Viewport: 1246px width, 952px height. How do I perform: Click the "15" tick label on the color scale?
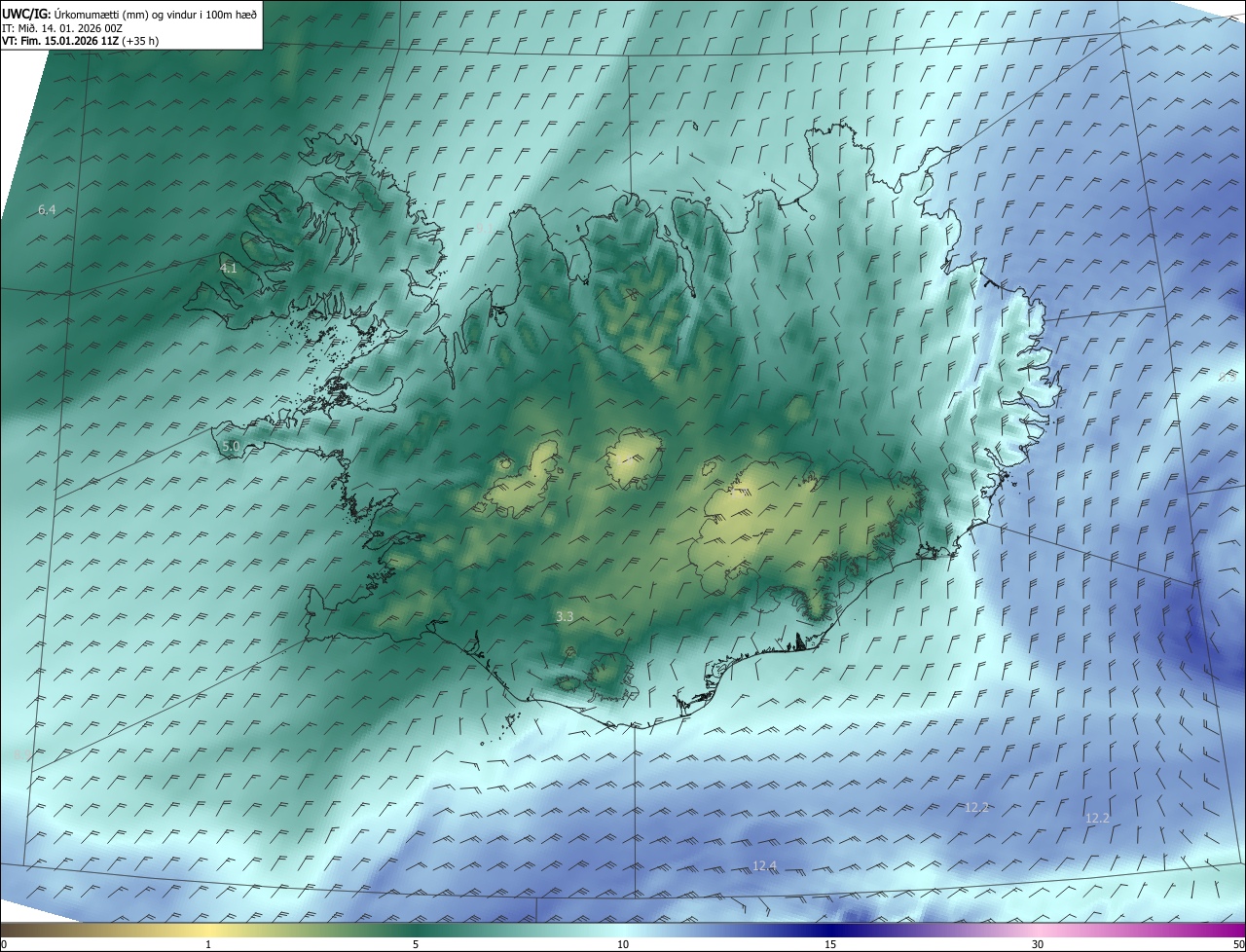point(830,945)
